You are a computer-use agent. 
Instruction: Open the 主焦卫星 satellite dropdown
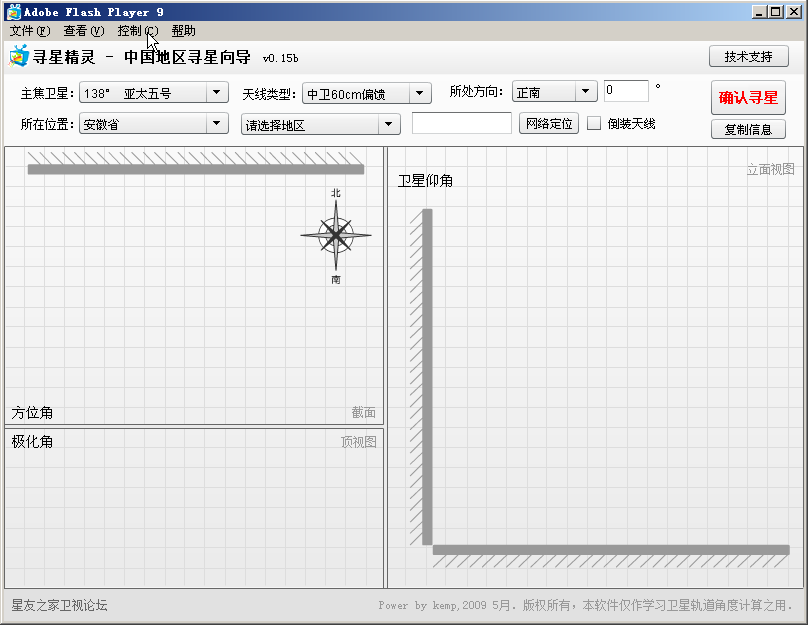click(219, 92)
